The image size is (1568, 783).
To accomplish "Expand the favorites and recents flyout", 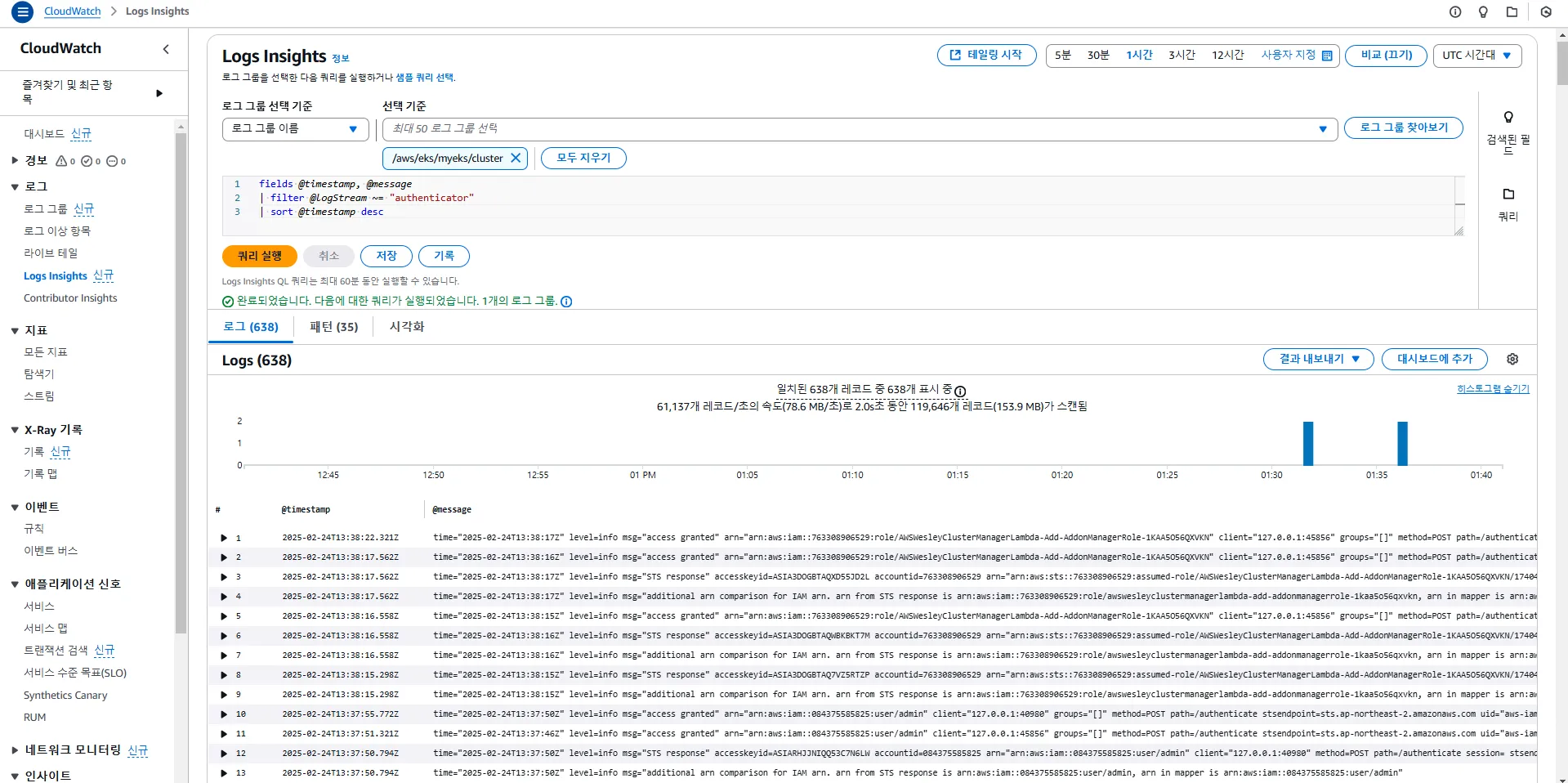I will point(159,93).
